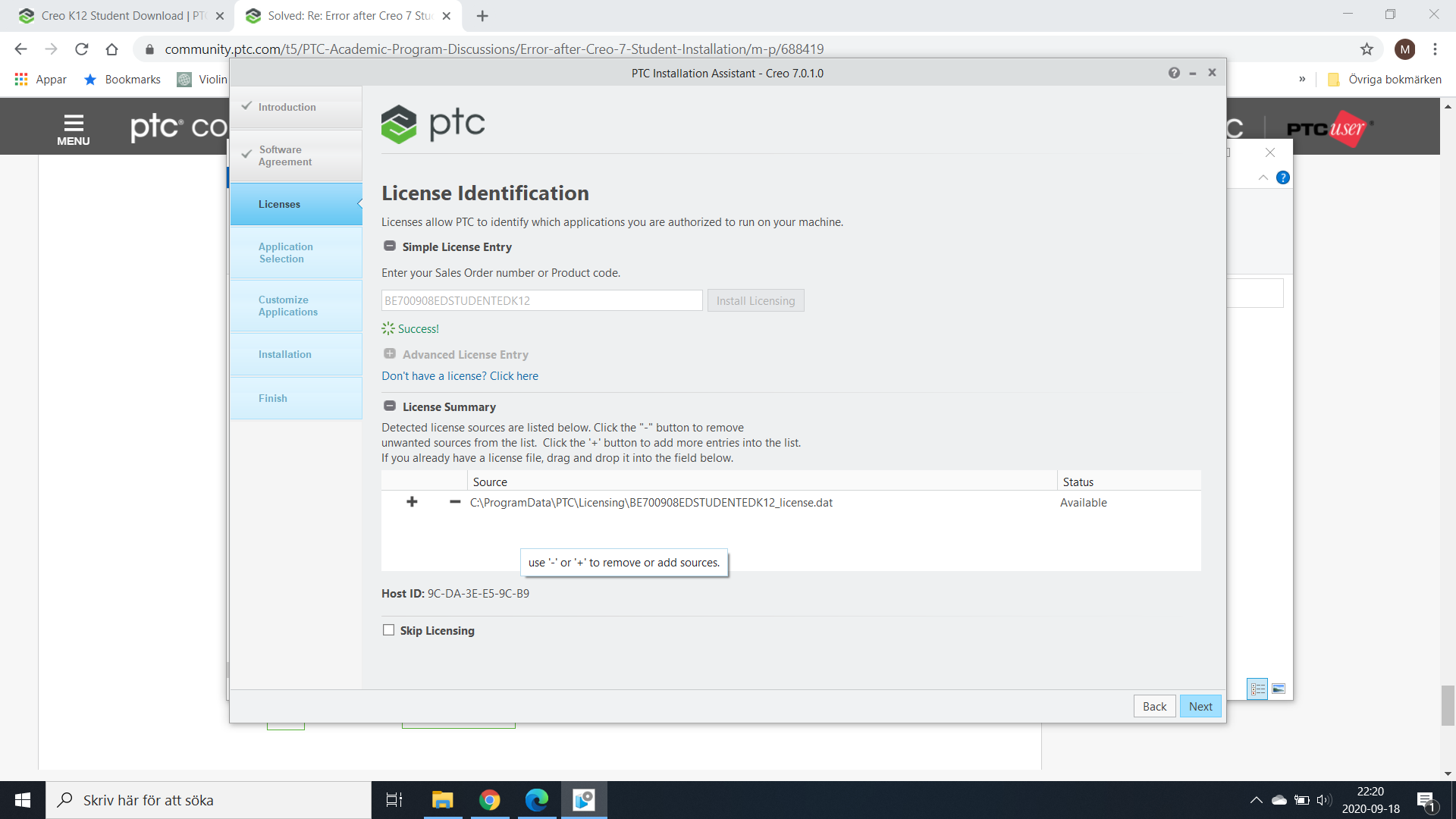The height and width of the screenshot is (819, 1456).
Task: Select the image view icon in forum panel
Action: [x=1279, y=689]
